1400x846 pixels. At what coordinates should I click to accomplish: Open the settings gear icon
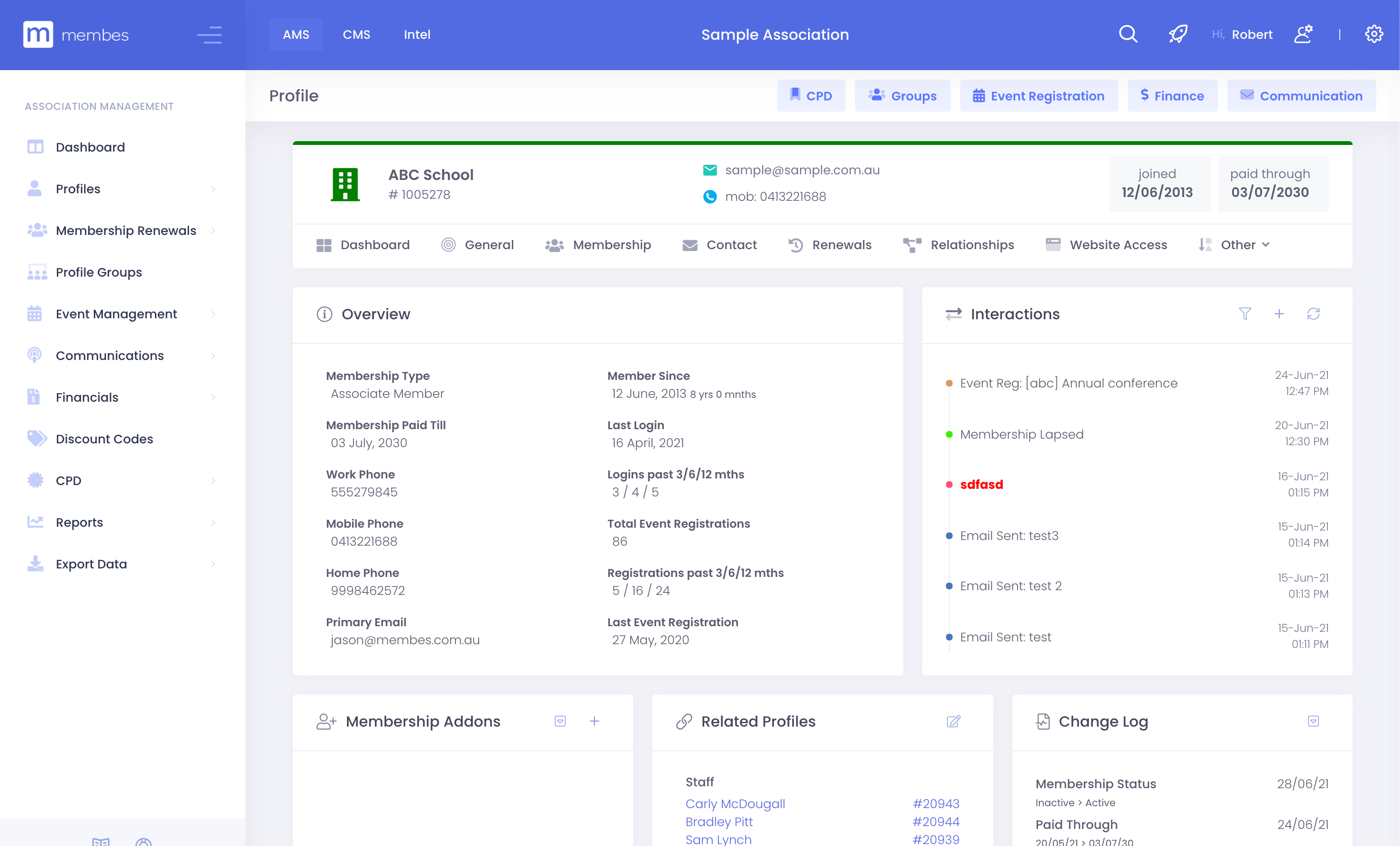1374,34
